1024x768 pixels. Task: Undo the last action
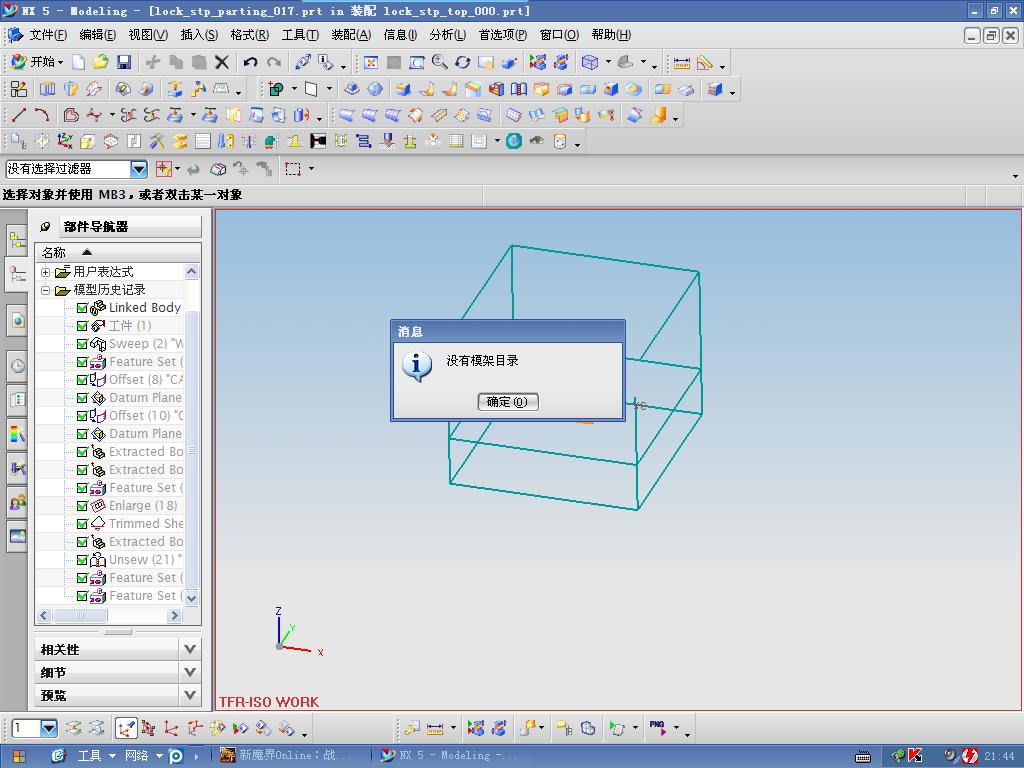250,62
